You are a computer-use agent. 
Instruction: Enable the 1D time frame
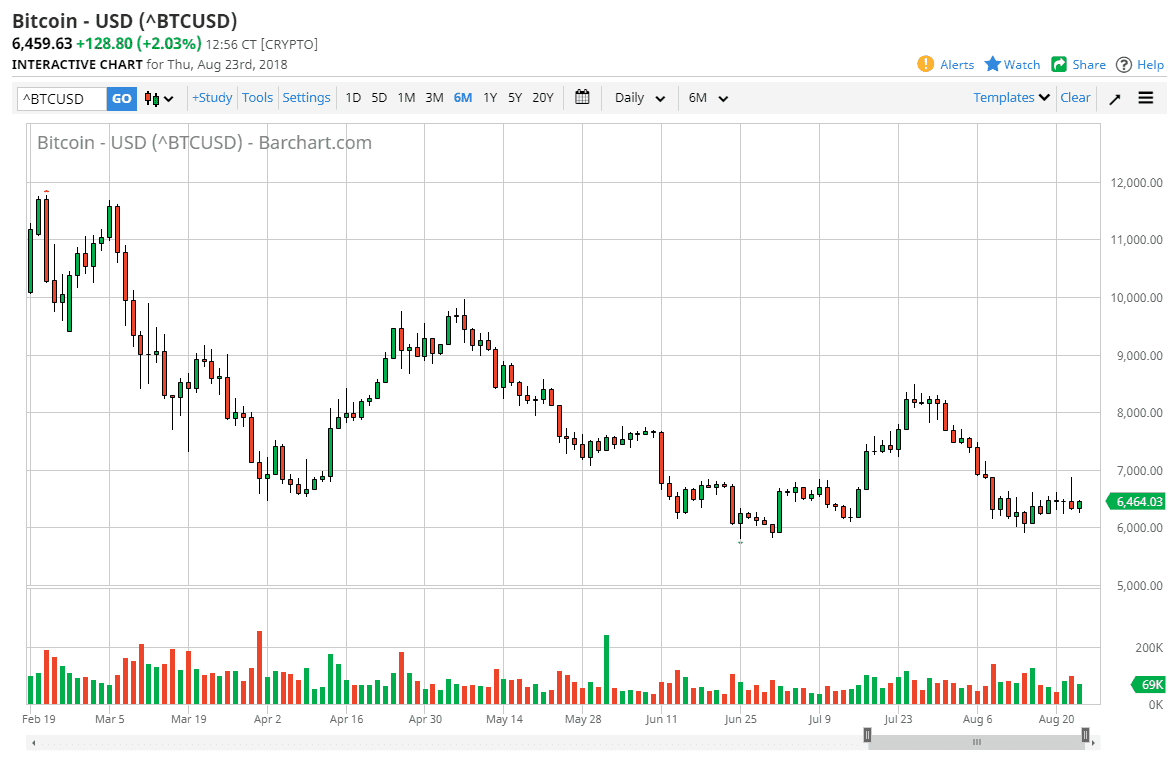click(x=353, y=97)
